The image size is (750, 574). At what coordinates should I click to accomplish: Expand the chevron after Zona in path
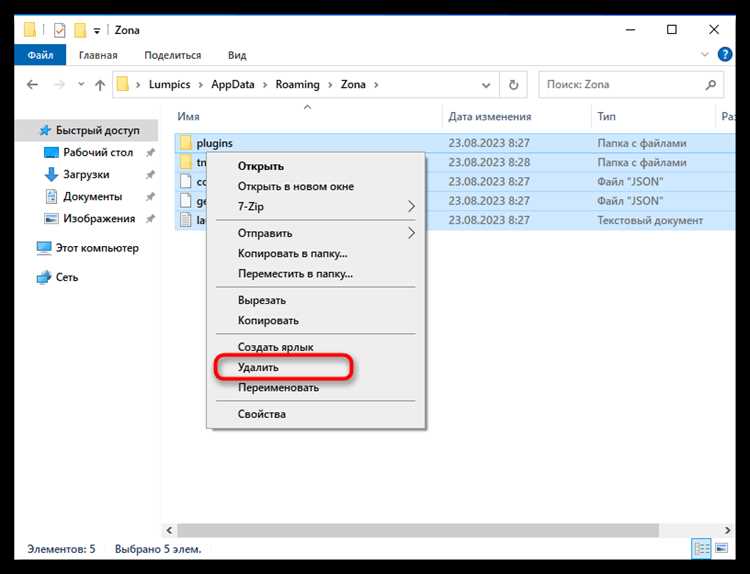pos(376,85)
